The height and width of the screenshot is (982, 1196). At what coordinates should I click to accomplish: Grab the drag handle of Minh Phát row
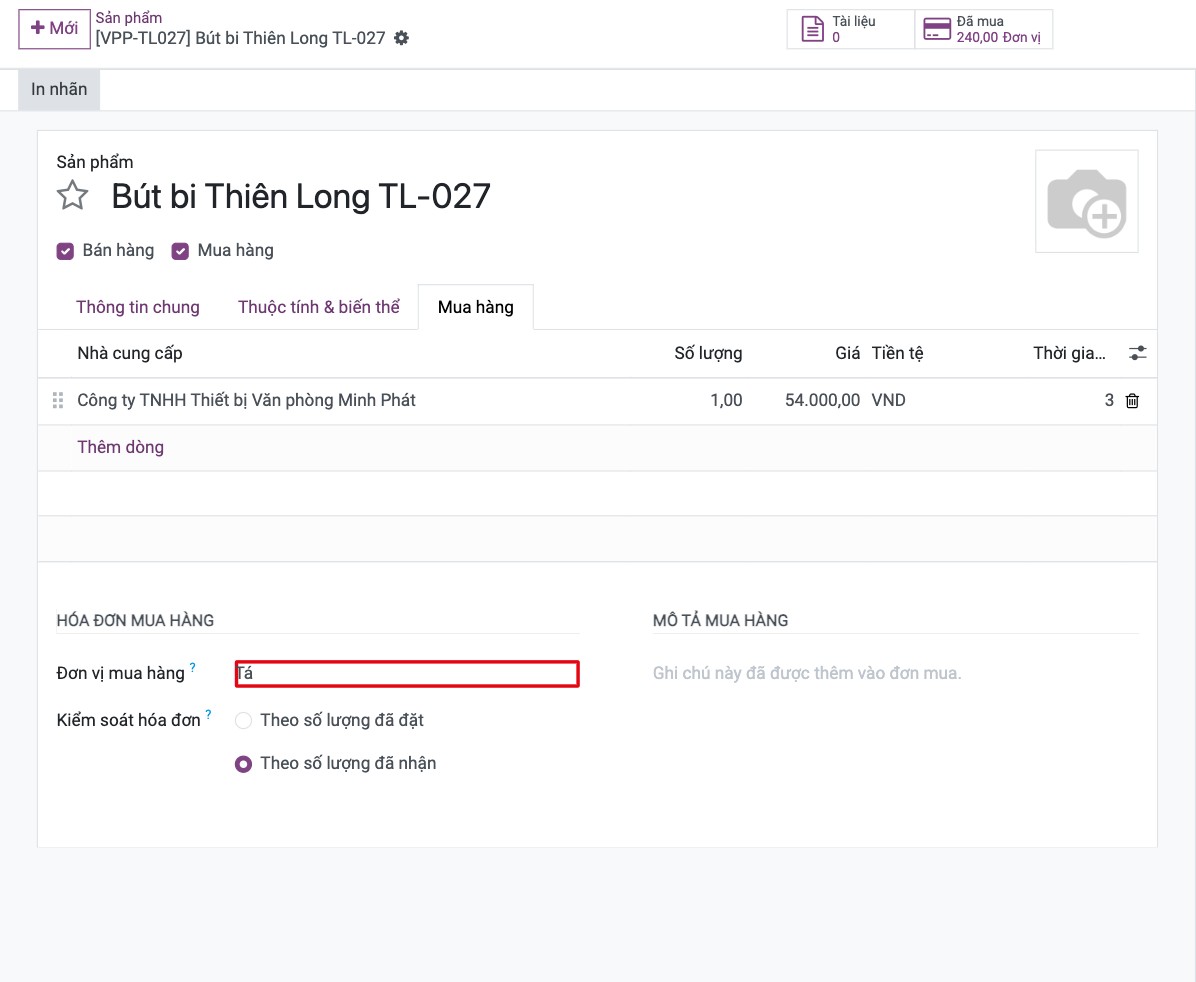[x=57, y=401]
